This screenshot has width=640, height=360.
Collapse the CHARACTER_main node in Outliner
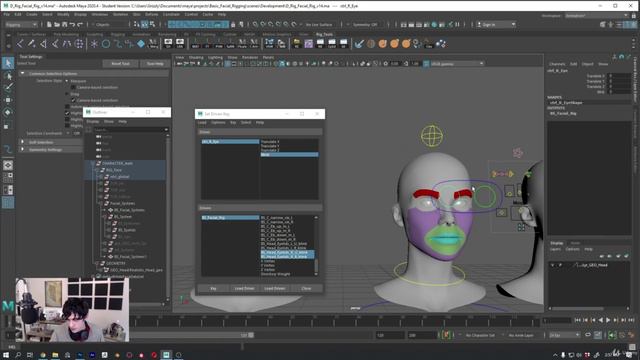(x=93, y=163)
